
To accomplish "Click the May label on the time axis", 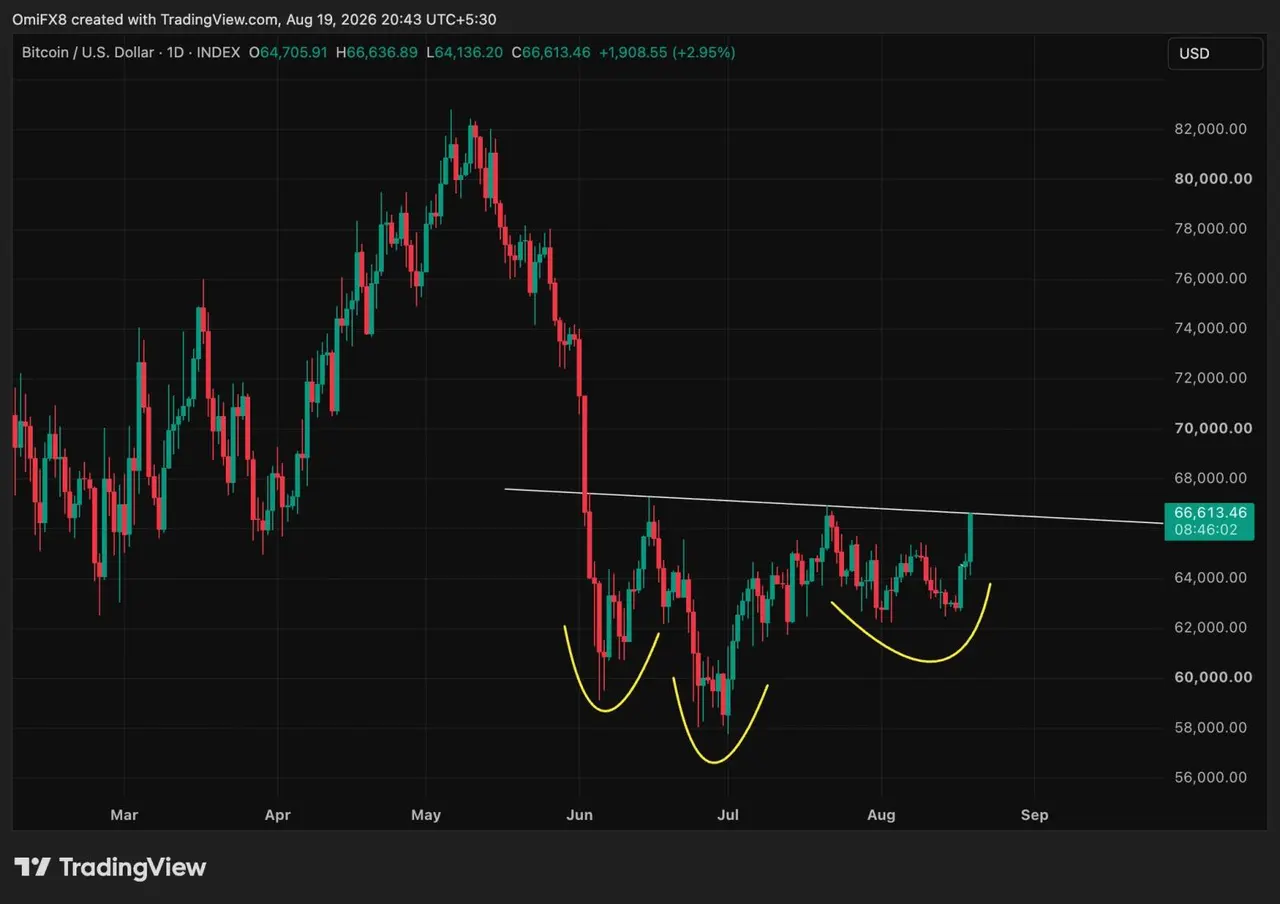I will click(x=426, y=815).
